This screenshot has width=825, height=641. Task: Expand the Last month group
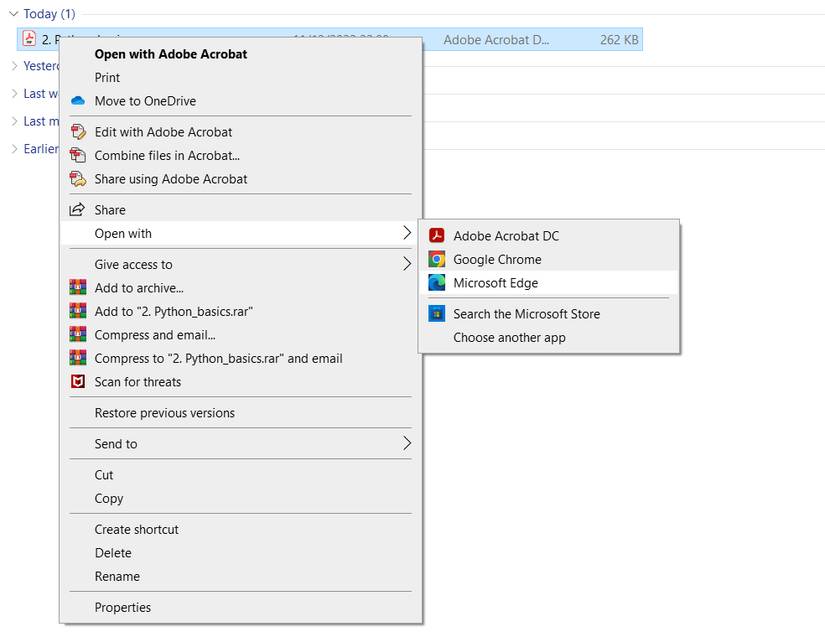(x=13, y=121)
